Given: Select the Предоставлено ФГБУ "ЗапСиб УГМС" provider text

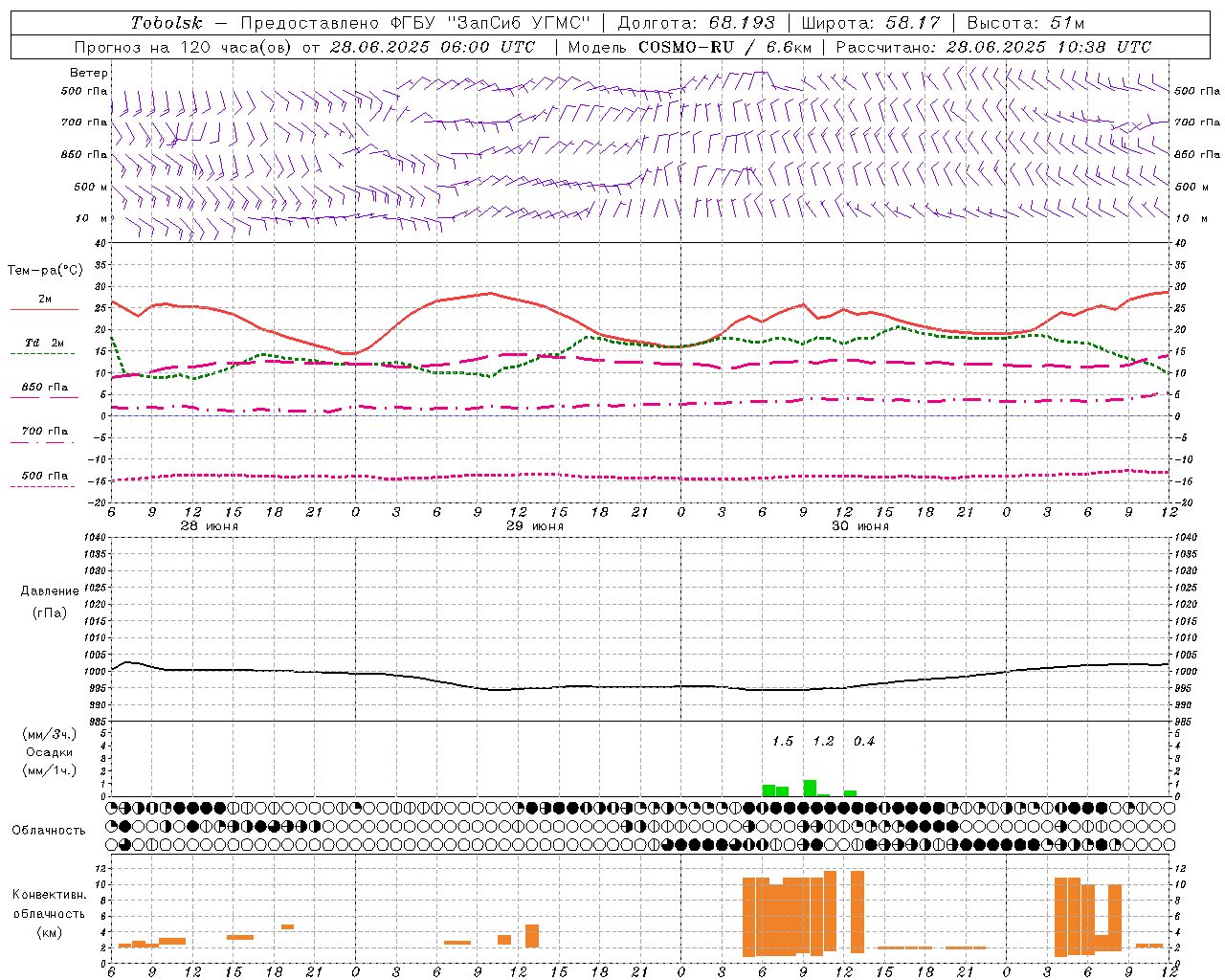Looking at the screenshot, I should point(414,23).
